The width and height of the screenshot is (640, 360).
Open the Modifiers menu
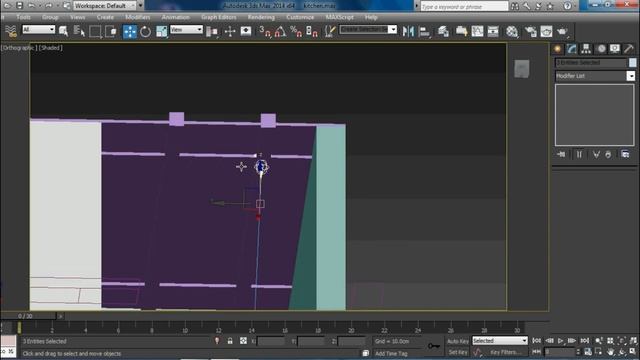pyautogui.click(x=138, y=18)
